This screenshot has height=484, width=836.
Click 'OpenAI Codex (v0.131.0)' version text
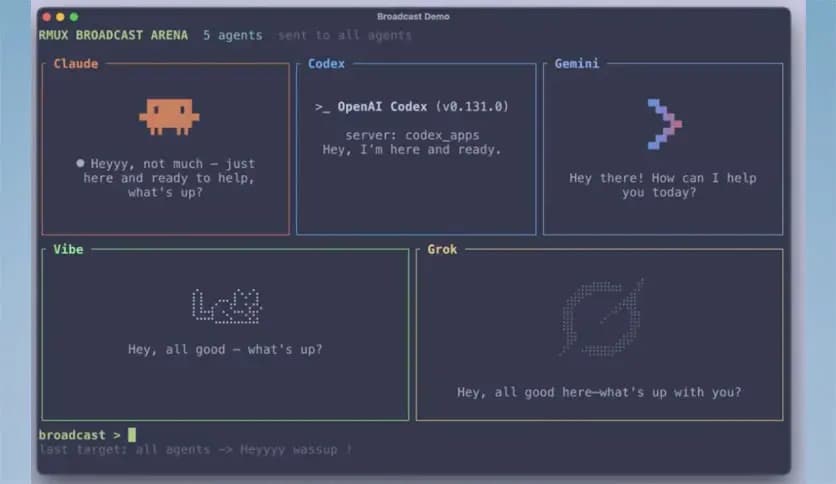coord(423,107)
